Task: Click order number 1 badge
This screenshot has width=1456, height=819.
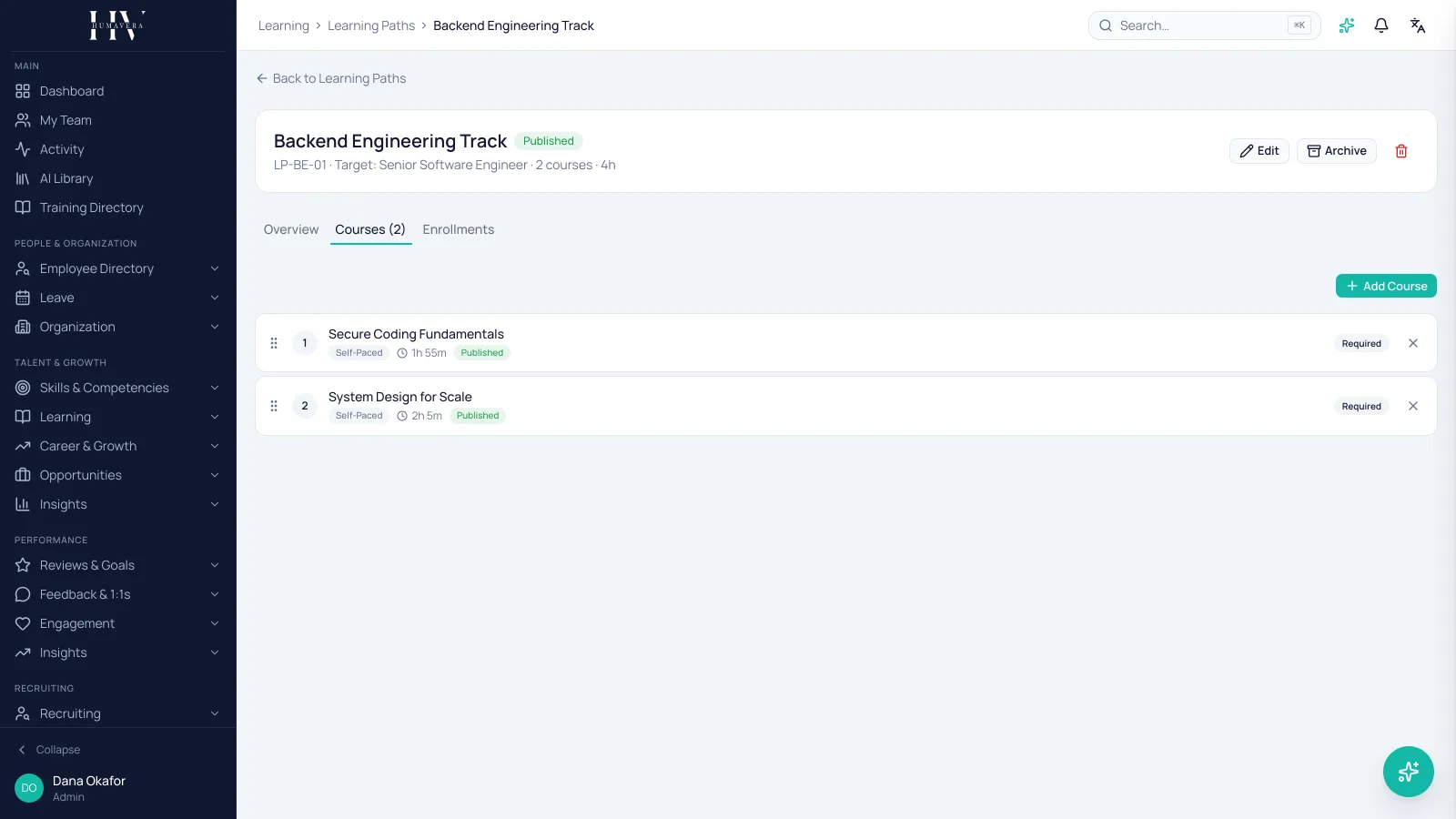Action: click(x=305, y=343)
